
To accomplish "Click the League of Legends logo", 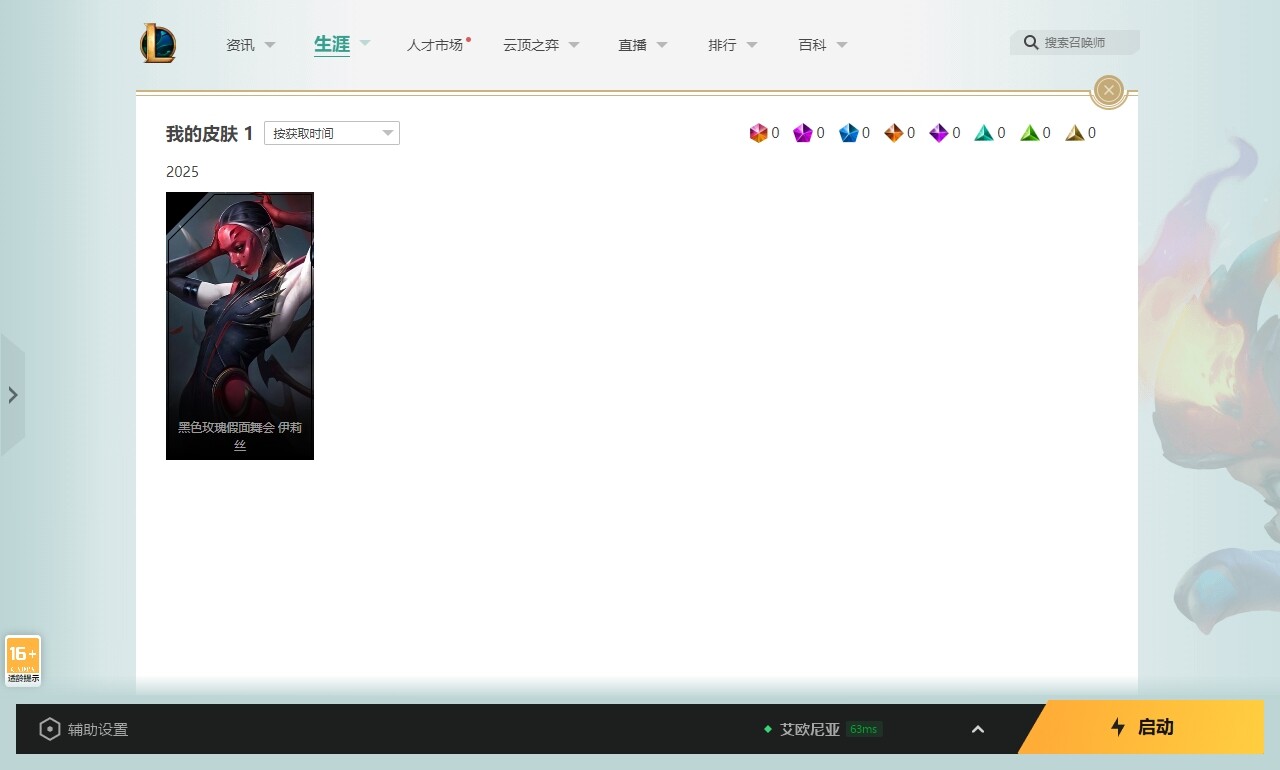I will pyautogui.click(x=158, y=44).
